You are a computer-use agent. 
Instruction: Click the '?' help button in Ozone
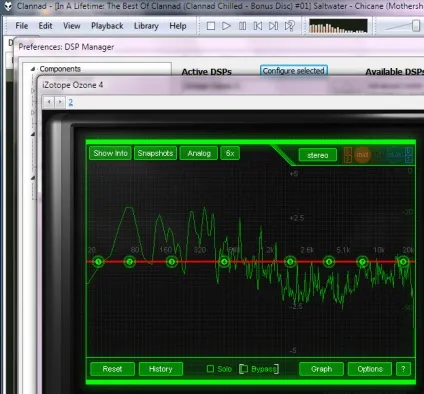[x=403, y=369]
